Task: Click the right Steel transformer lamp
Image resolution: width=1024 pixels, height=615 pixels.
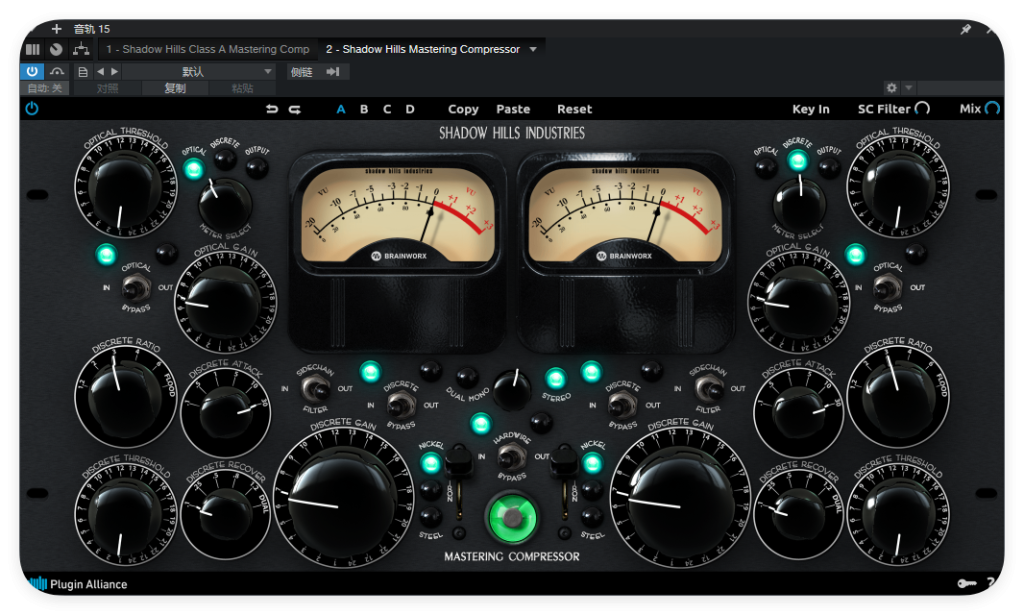Action: click(592, 517)
